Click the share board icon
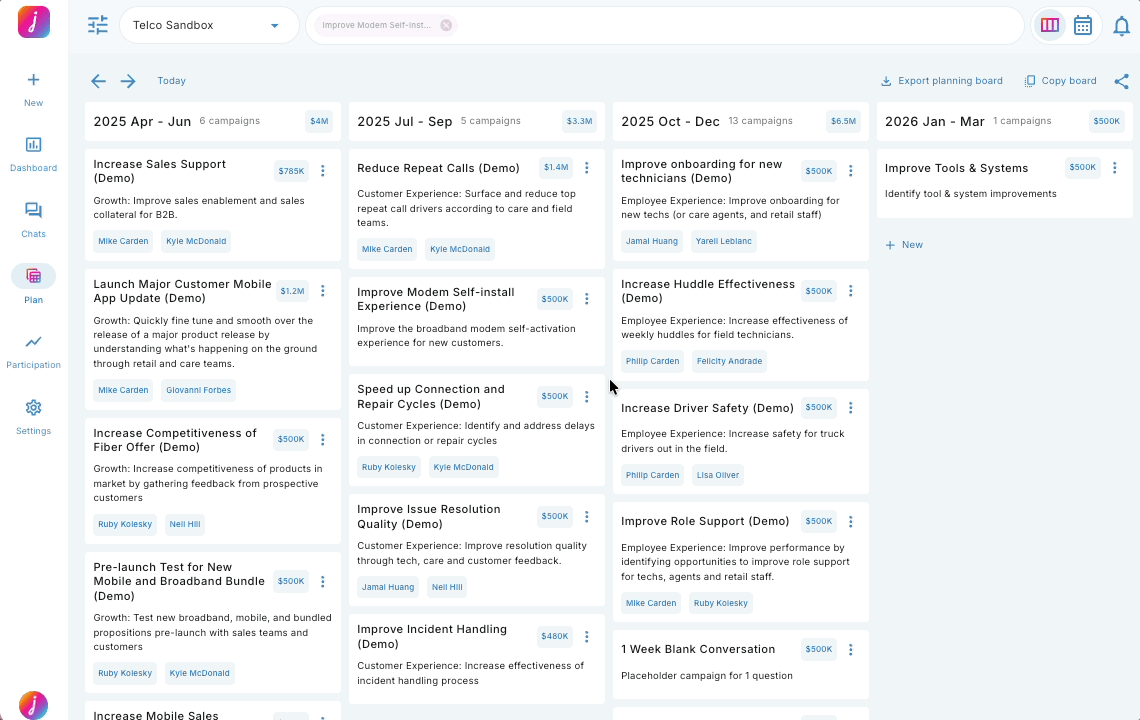This screenshot has height=720, width=1140. pos(1121,81)
